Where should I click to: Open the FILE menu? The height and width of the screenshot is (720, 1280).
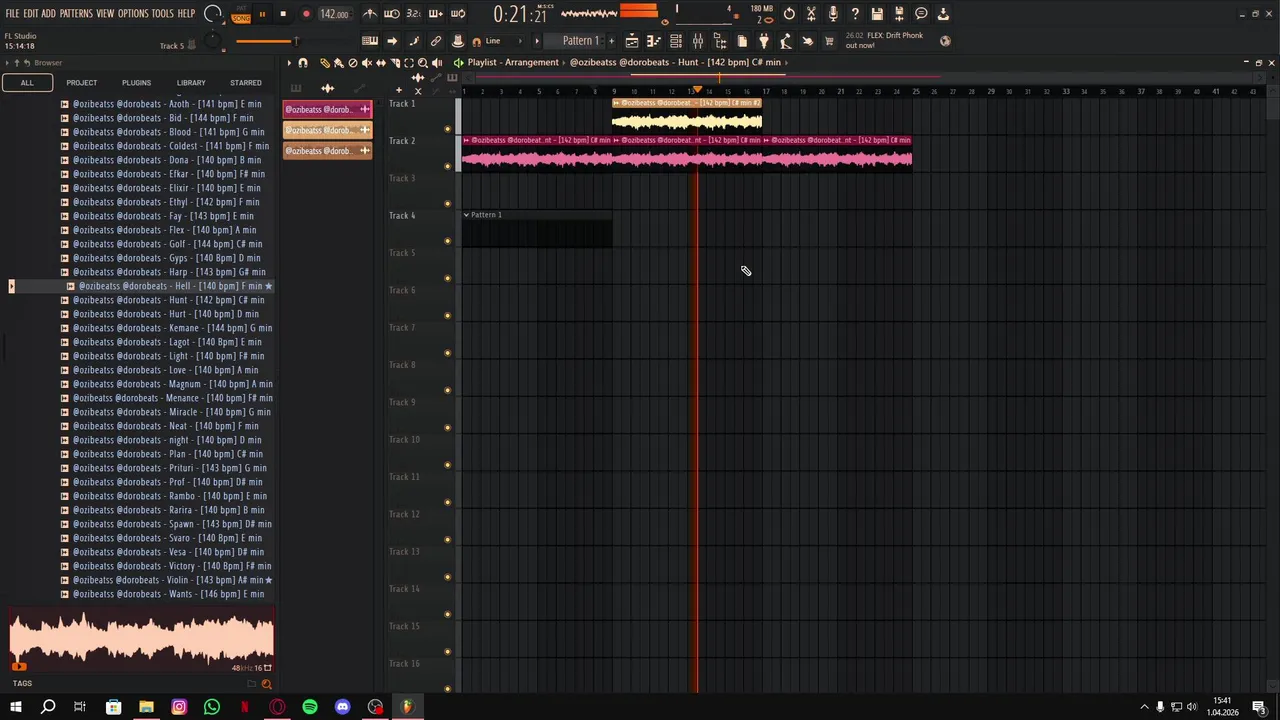(12, 14)
